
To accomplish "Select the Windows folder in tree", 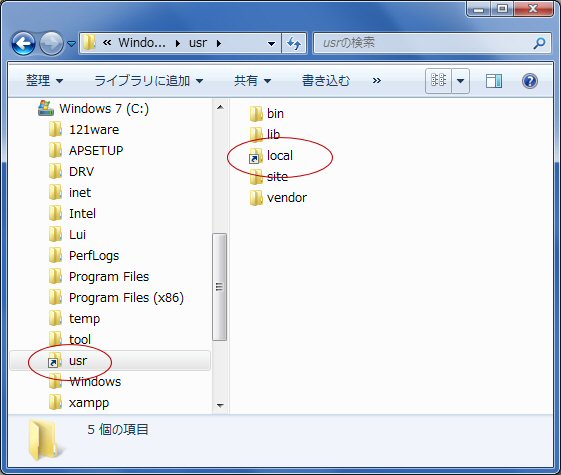I will (x=95, y=382).
